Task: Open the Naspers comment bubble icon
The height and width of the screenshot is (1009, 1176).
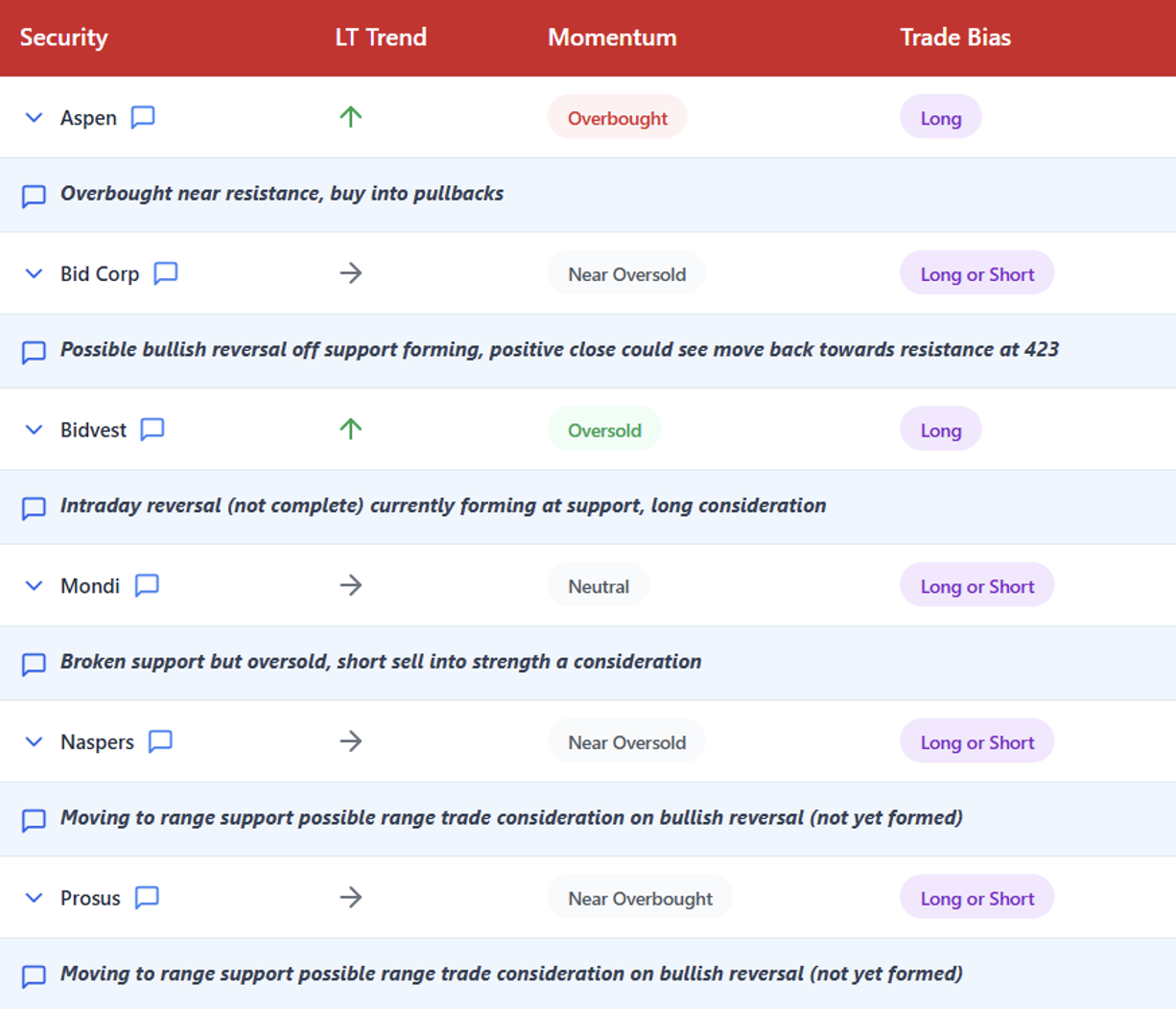Action: click(160, 741)
